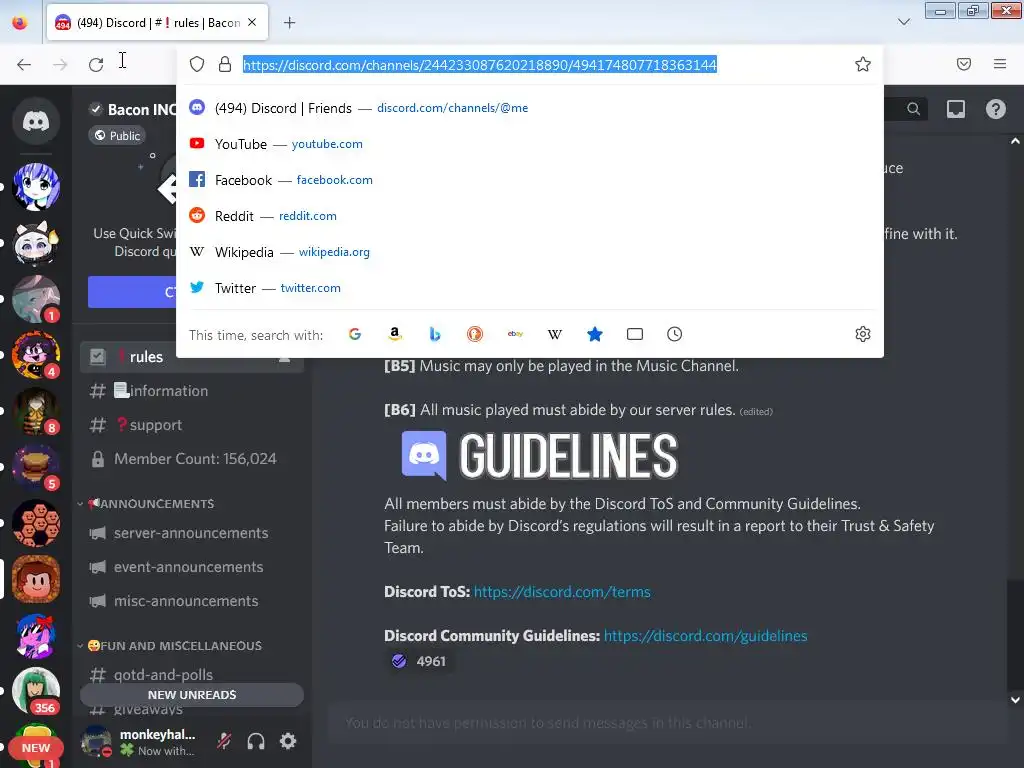Click the NEW mentions indicator
The image size is (1024, 768).
36,748
